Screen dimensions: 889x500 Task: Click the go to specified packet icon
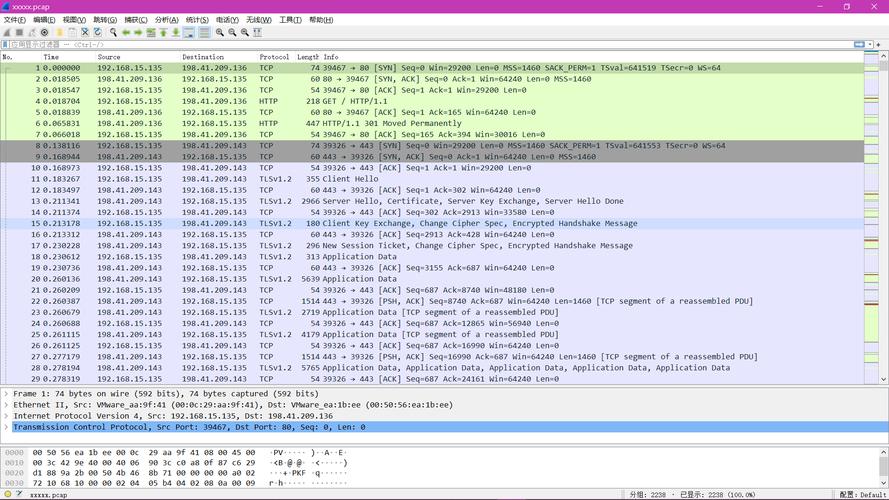(x=151, y=33)
